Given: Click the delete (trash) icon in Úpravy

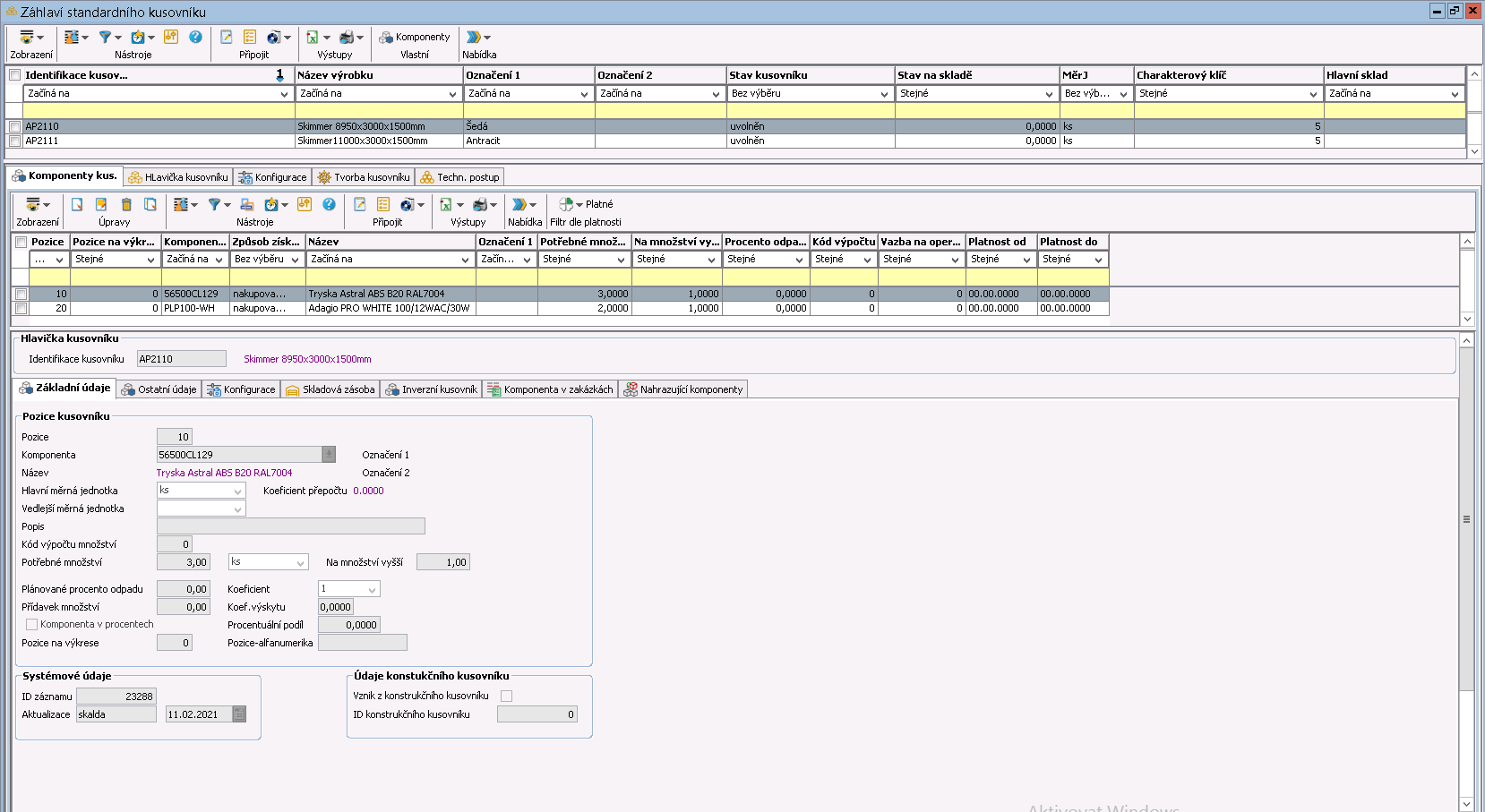Looking at the screenshot, I should pos(126,205).
